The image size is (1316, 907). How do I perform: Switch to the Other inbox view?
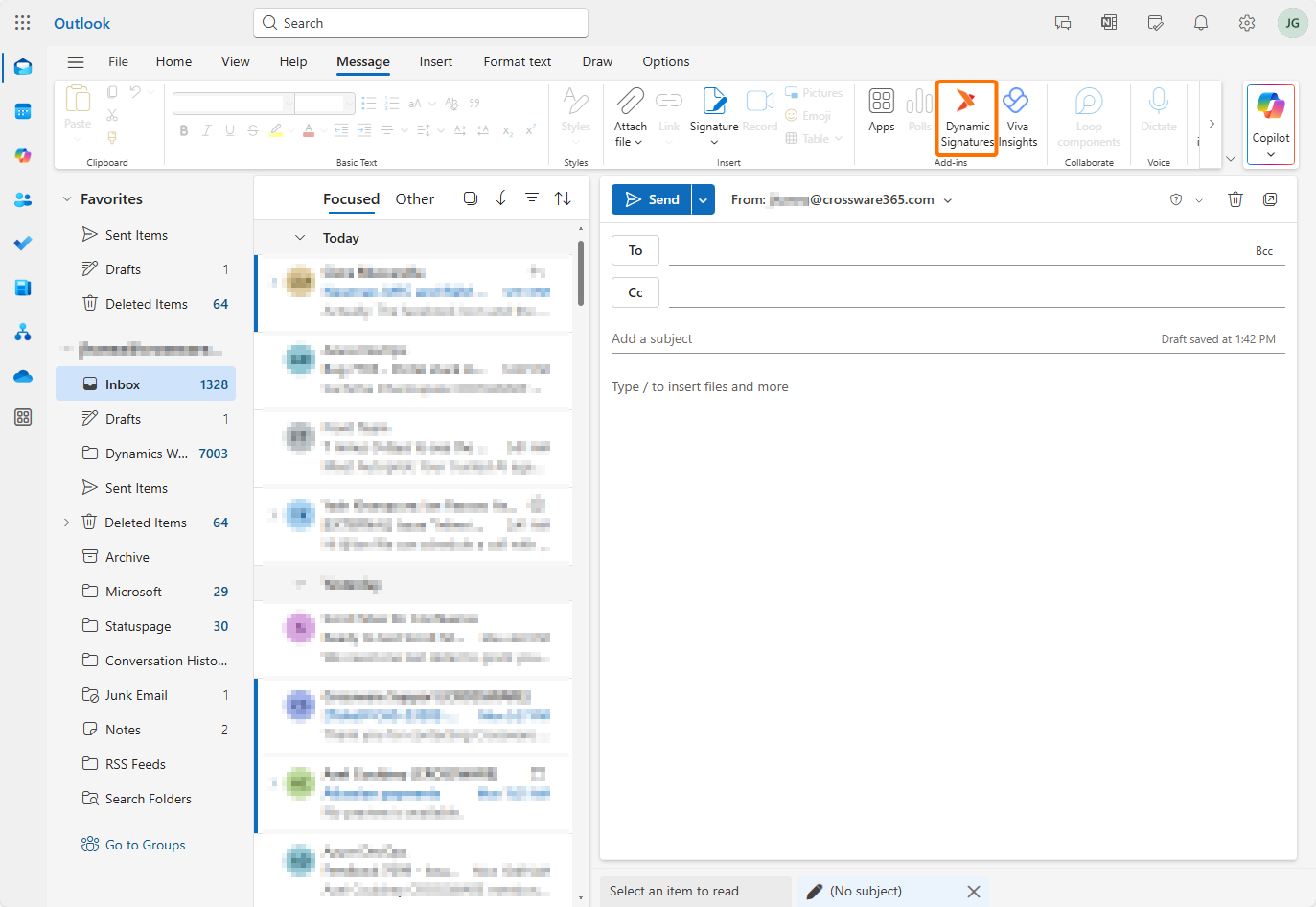click(x=414, y=199)
